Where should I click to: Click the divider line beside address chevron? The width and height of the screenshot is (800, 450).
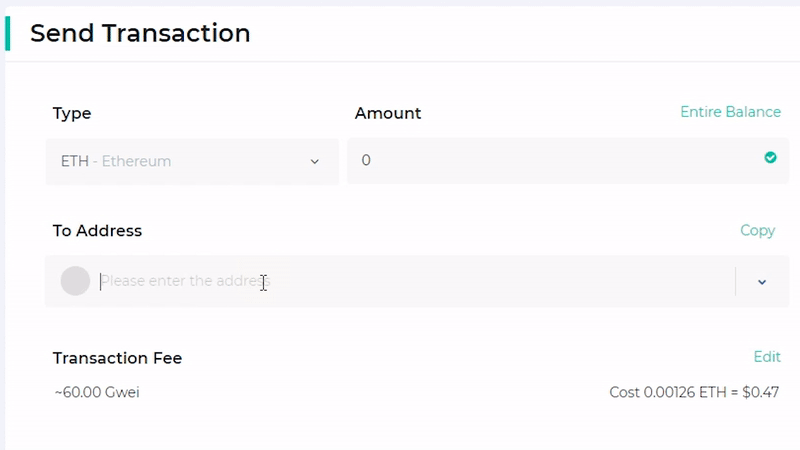[x=736, y=281]
